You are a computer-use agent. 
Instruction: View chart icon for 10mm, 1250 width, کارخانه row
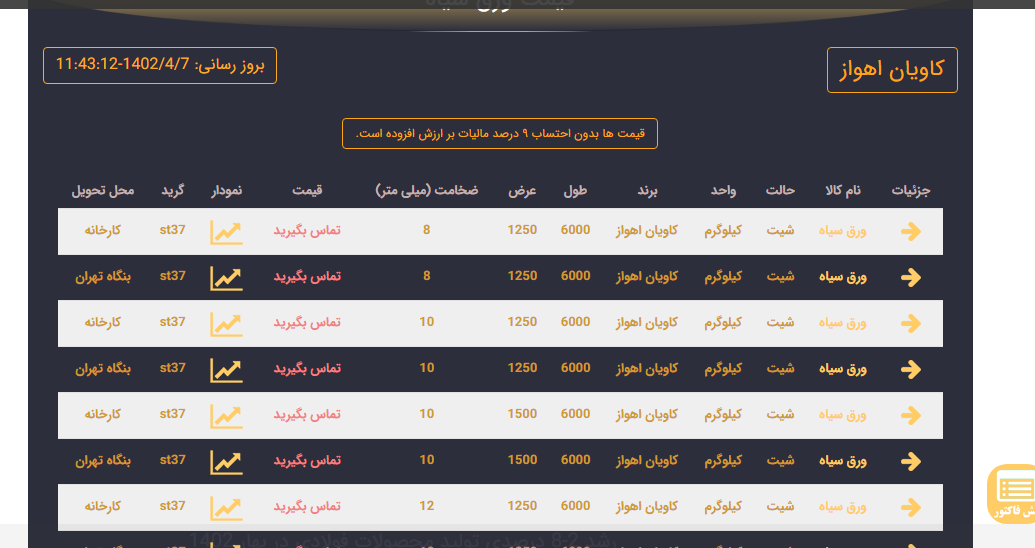226,324
